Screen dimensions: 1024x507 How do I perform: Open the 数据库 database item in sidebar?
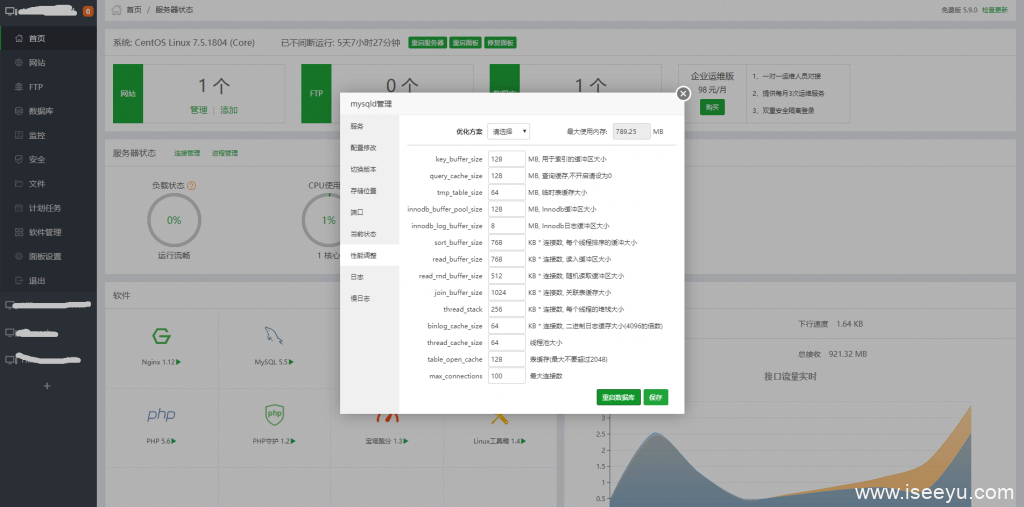click(48, 111)
